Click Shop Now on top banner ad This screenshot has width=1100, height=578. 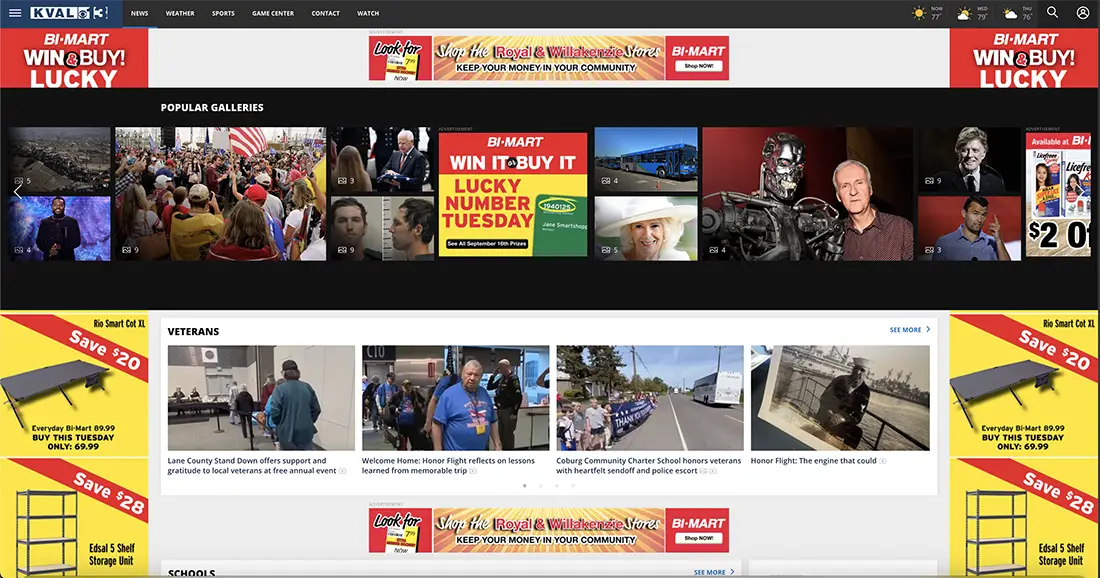(698, 66)
